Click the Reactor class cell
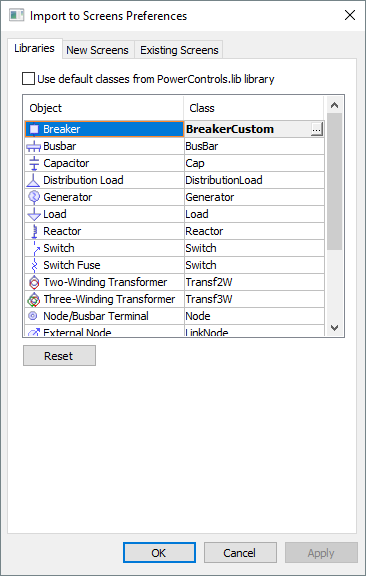366x576 pixels. pyautogui.click(x=254, y=231)
